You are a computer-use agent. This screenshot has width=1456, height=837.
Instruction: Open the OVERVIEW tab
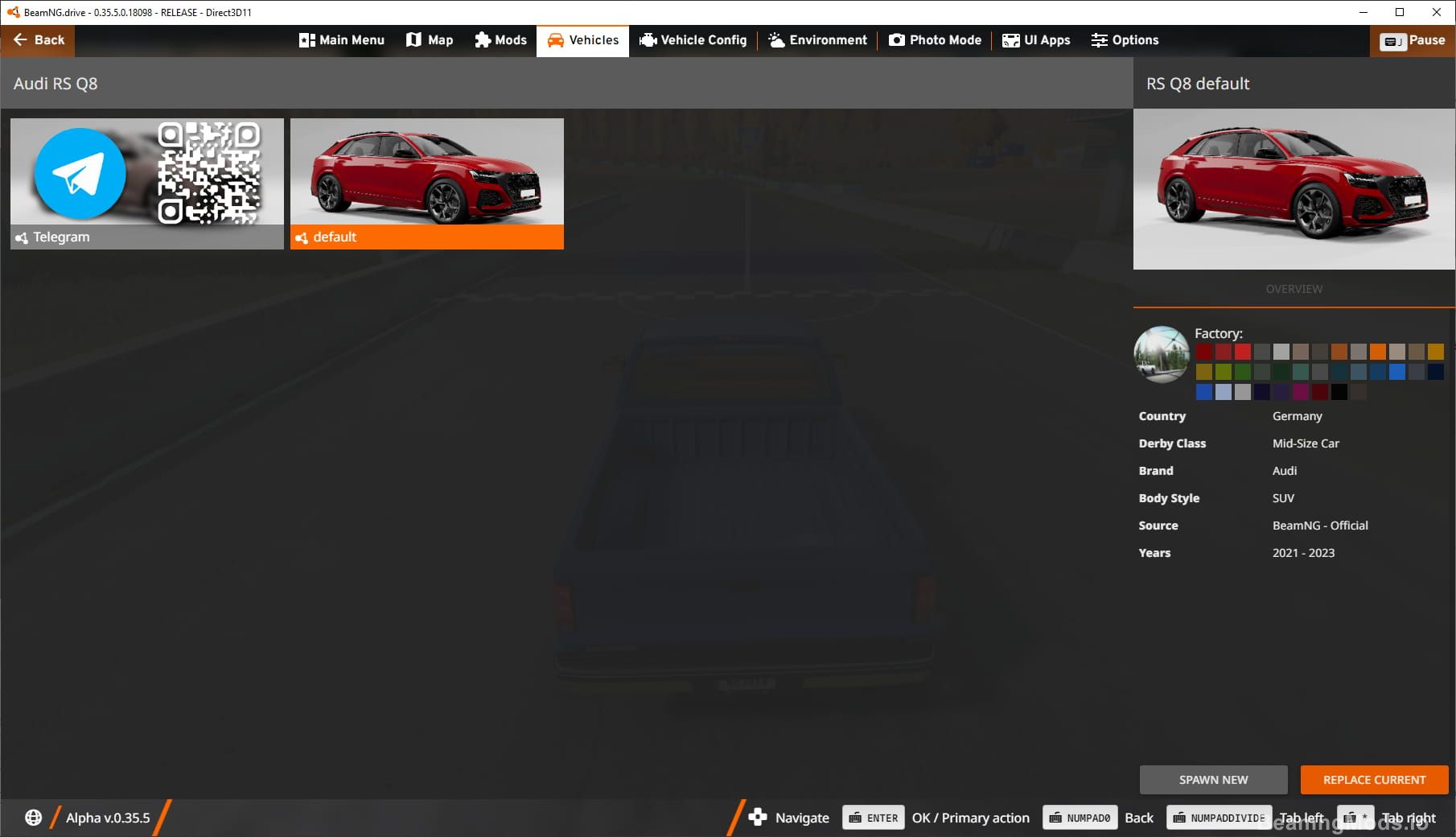coord(1294,289)
